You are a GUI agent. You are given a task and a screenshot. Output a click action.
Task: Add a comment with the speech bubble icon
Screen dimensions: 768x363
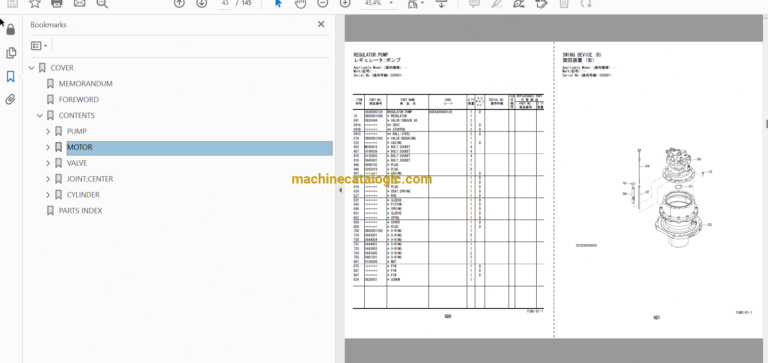click(474, 3)
